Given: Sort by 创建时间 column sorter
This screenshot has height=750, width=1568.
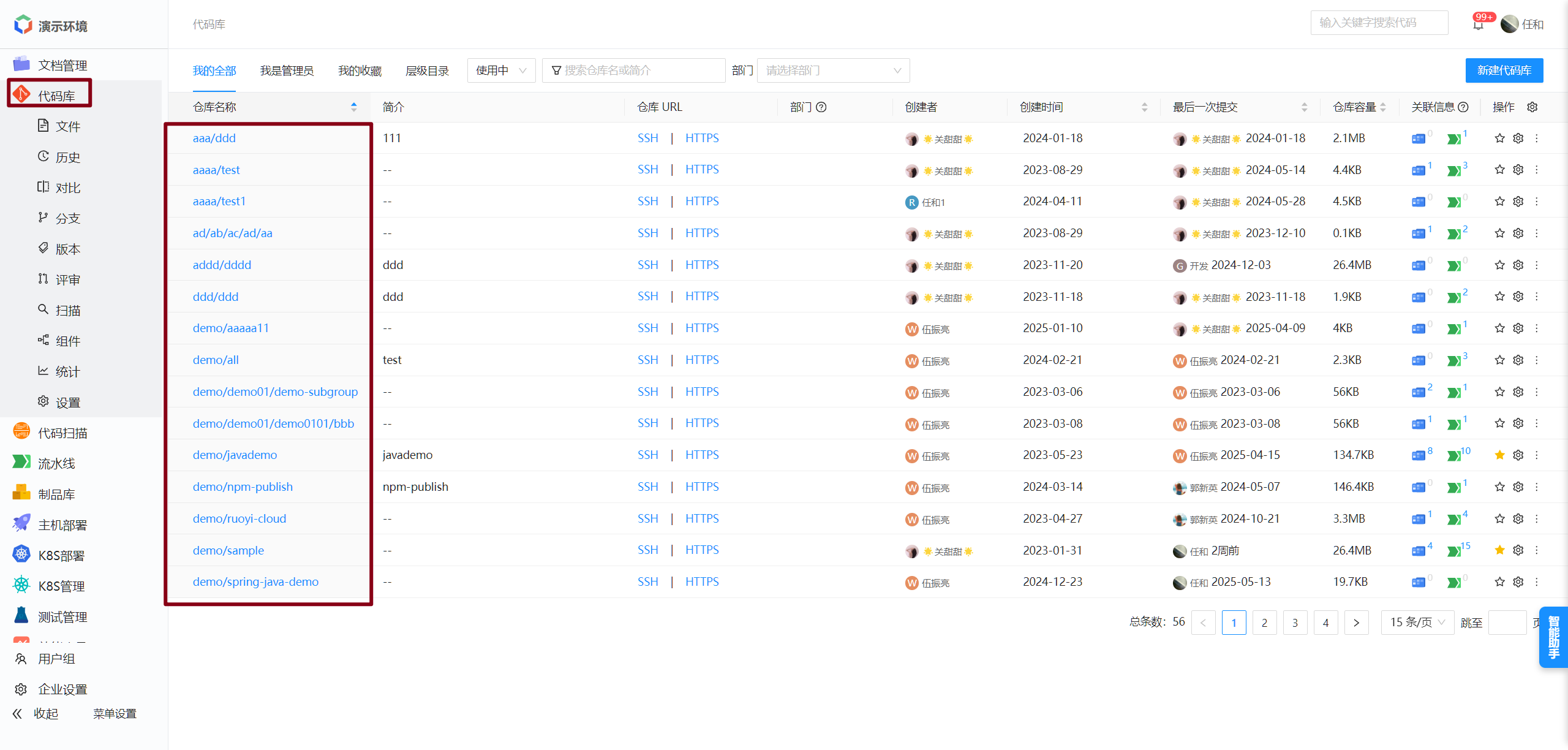Looking at the screenshot, I should (x=1144, y=107).
